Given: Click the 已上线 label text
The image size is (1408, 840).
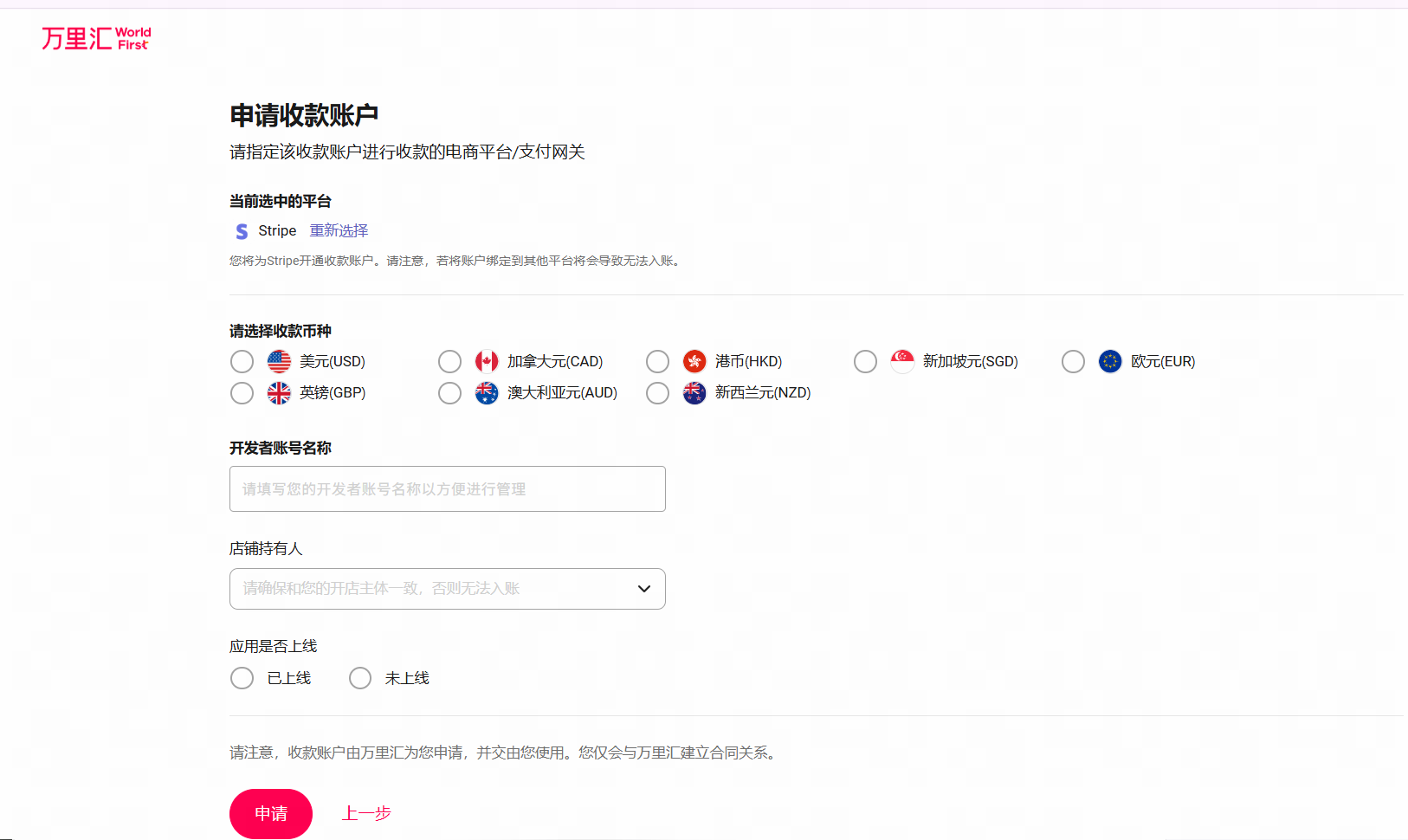Looking at the screenshot, I should point(289,678).
